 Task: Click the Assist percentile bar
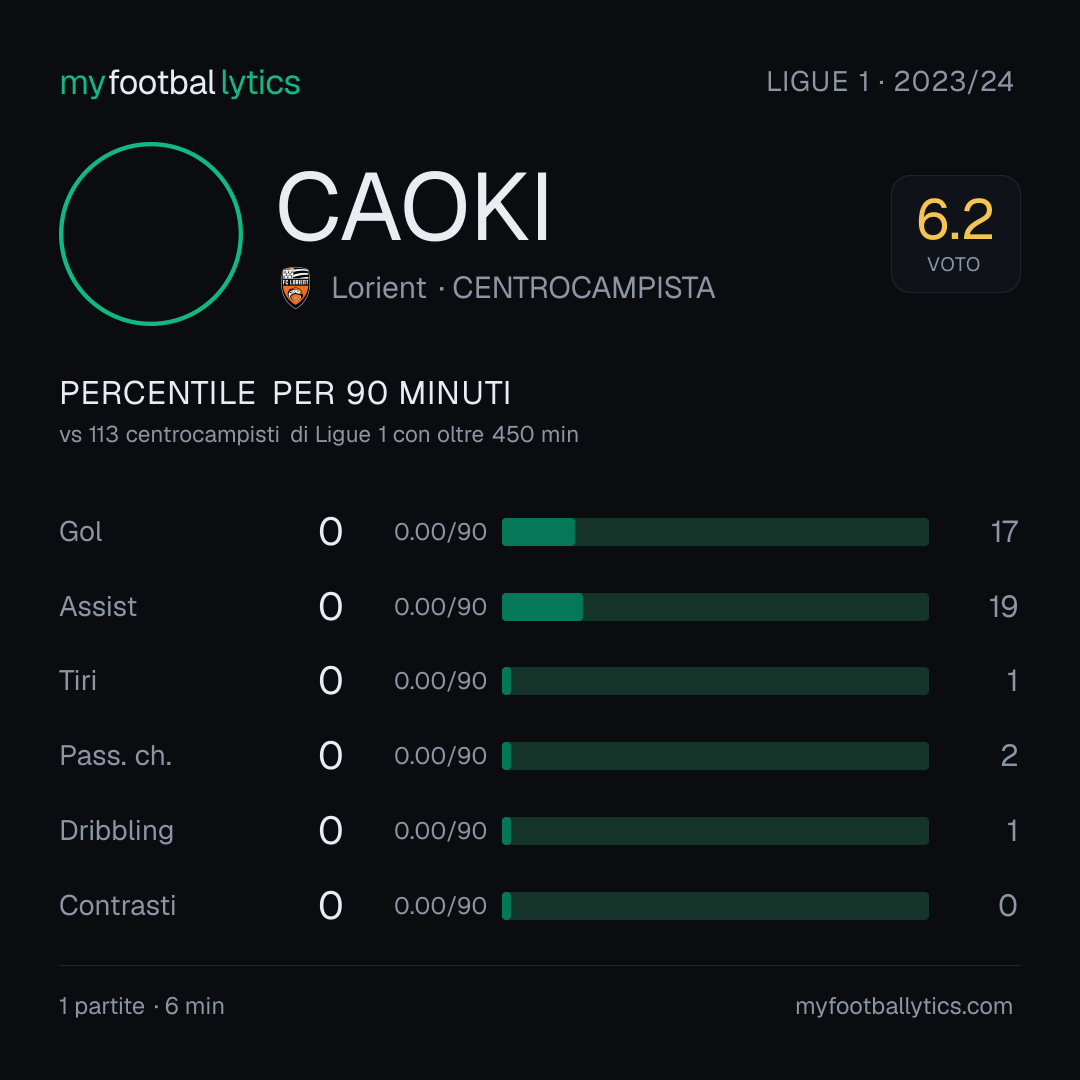[x=715, y=607]
